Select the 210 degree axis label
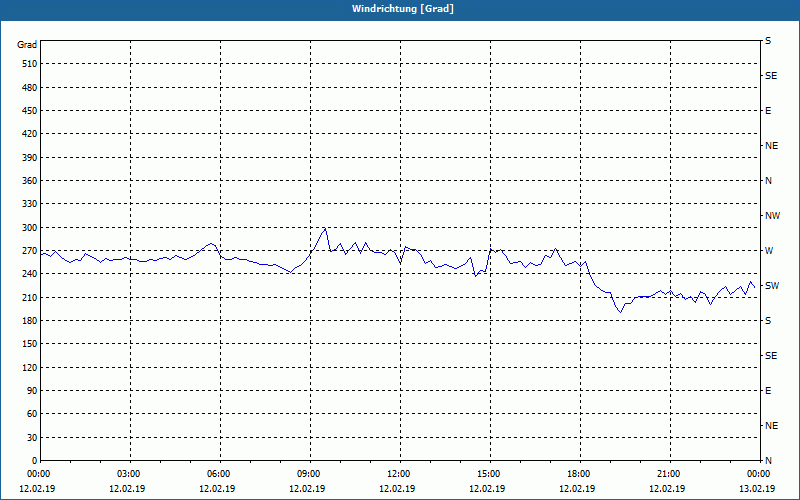 (30, 297)
